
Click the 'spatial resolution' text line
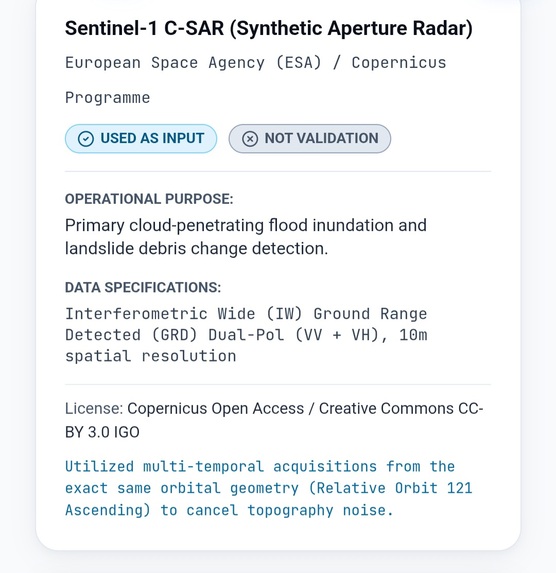151,356
